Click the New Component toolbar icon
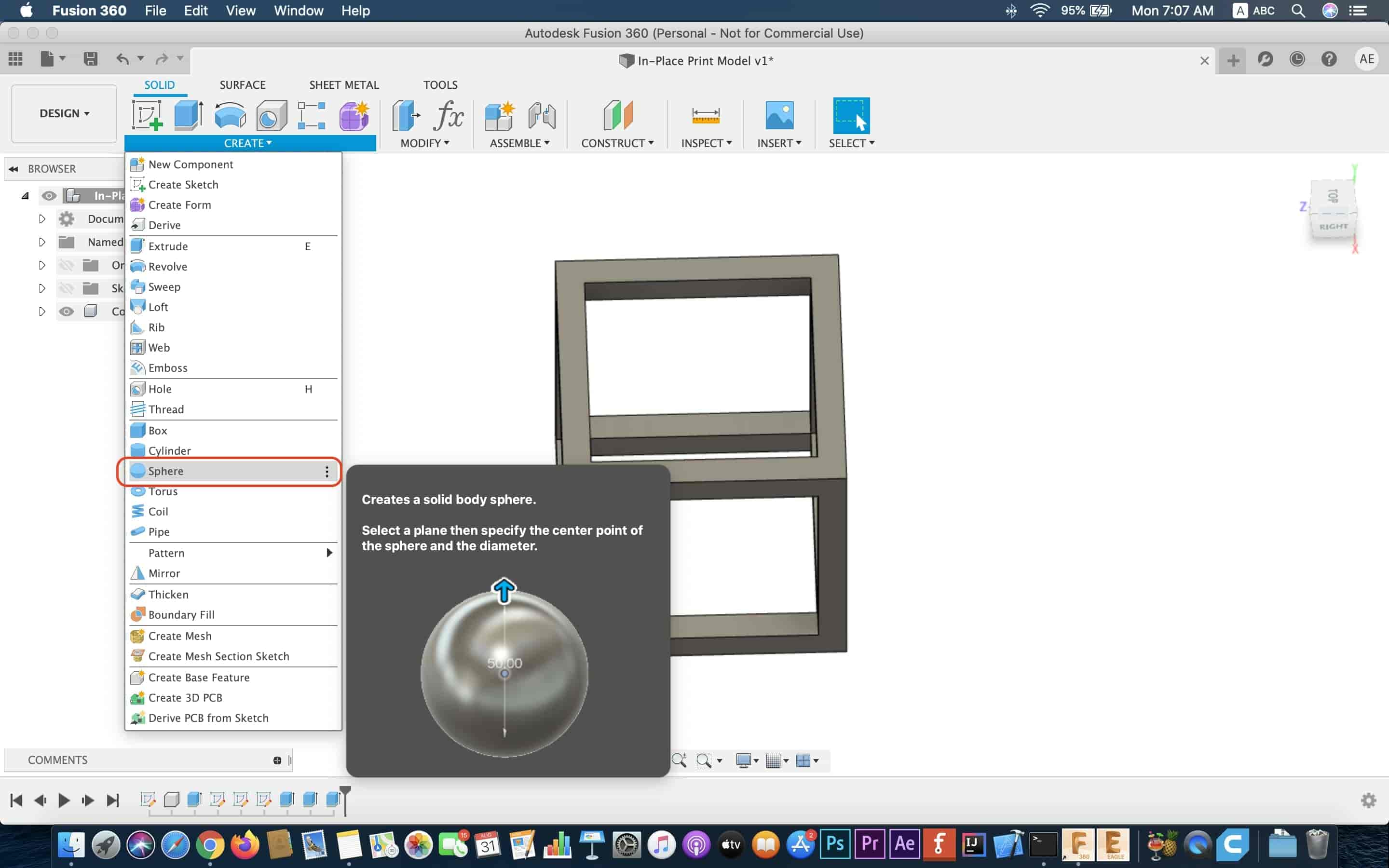The width and height of the screenshot is (1389, 868). [499, 115]
